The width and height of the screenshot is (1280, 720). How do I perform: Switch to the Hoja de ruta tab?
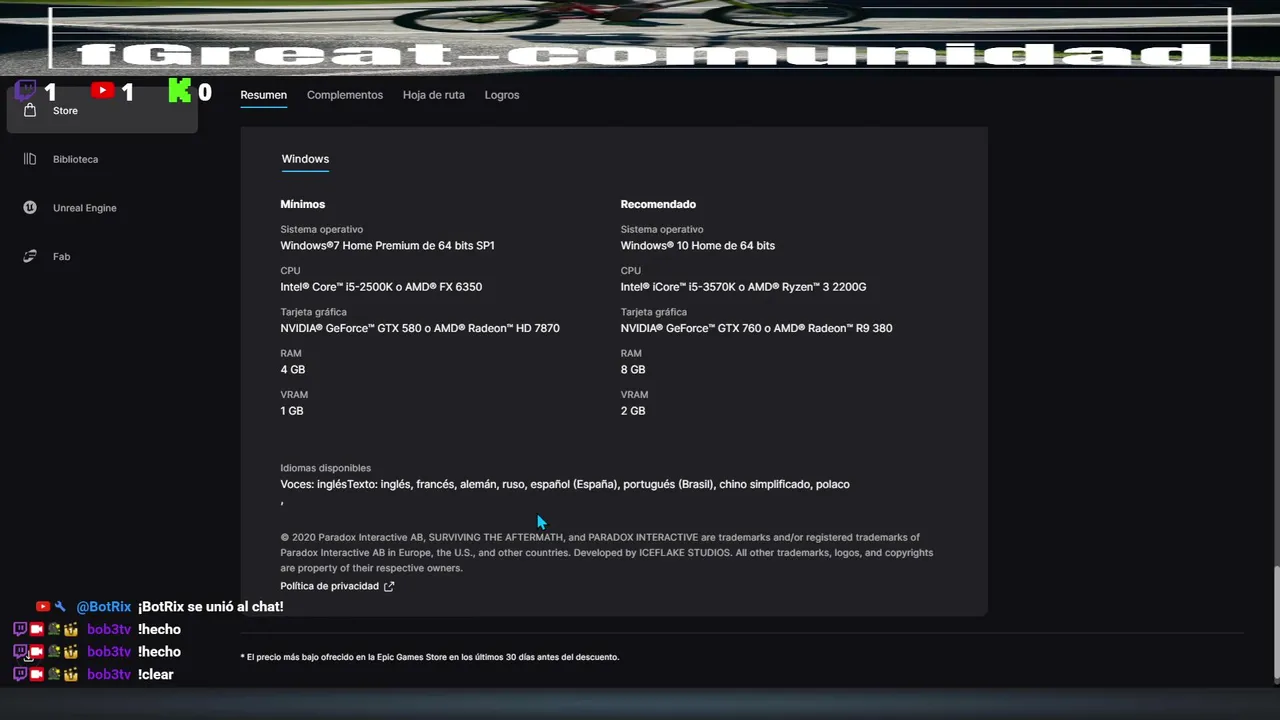pos(433,95)
